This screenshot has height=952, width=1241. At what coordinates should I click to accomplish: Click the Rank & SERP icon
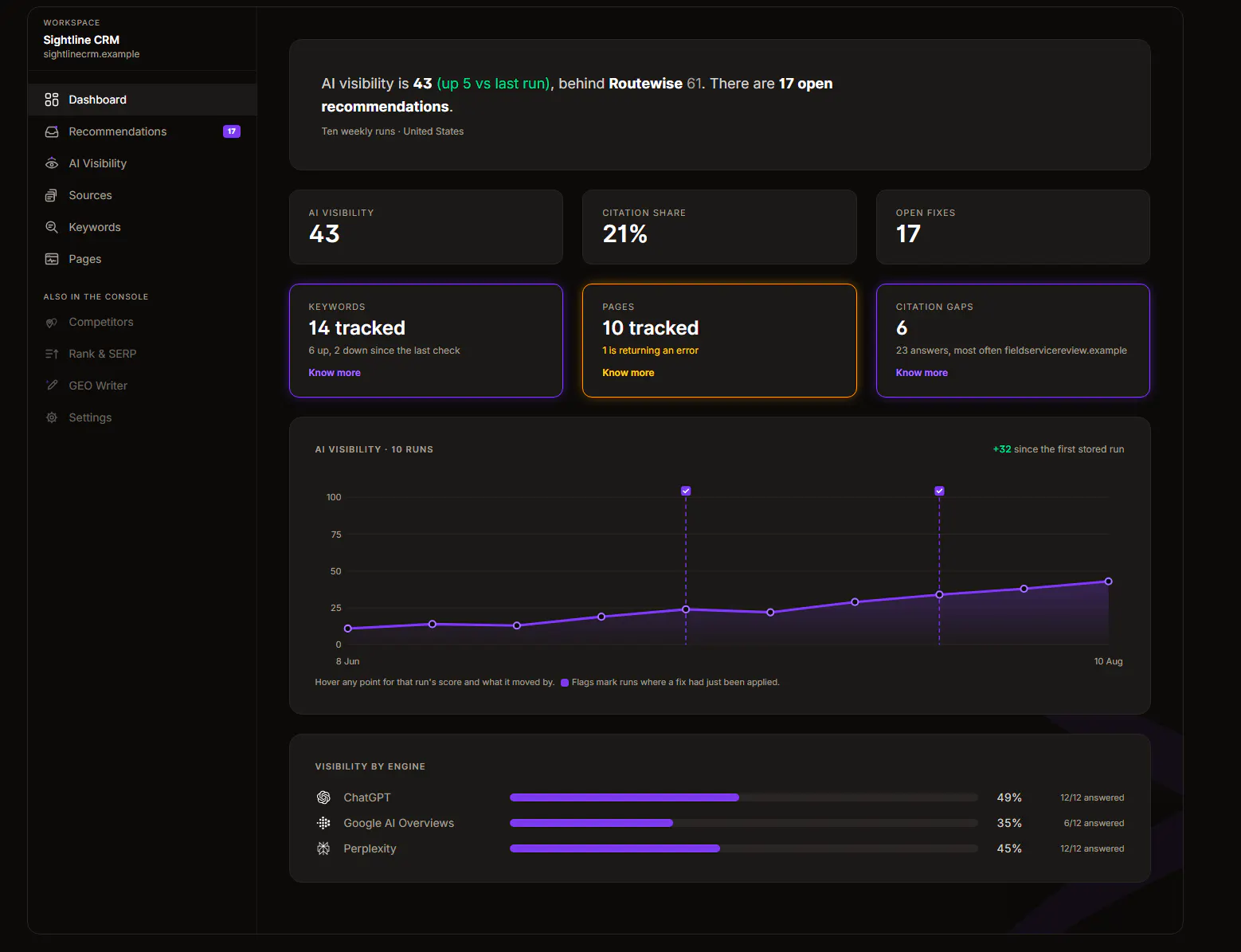pos(52,354)
